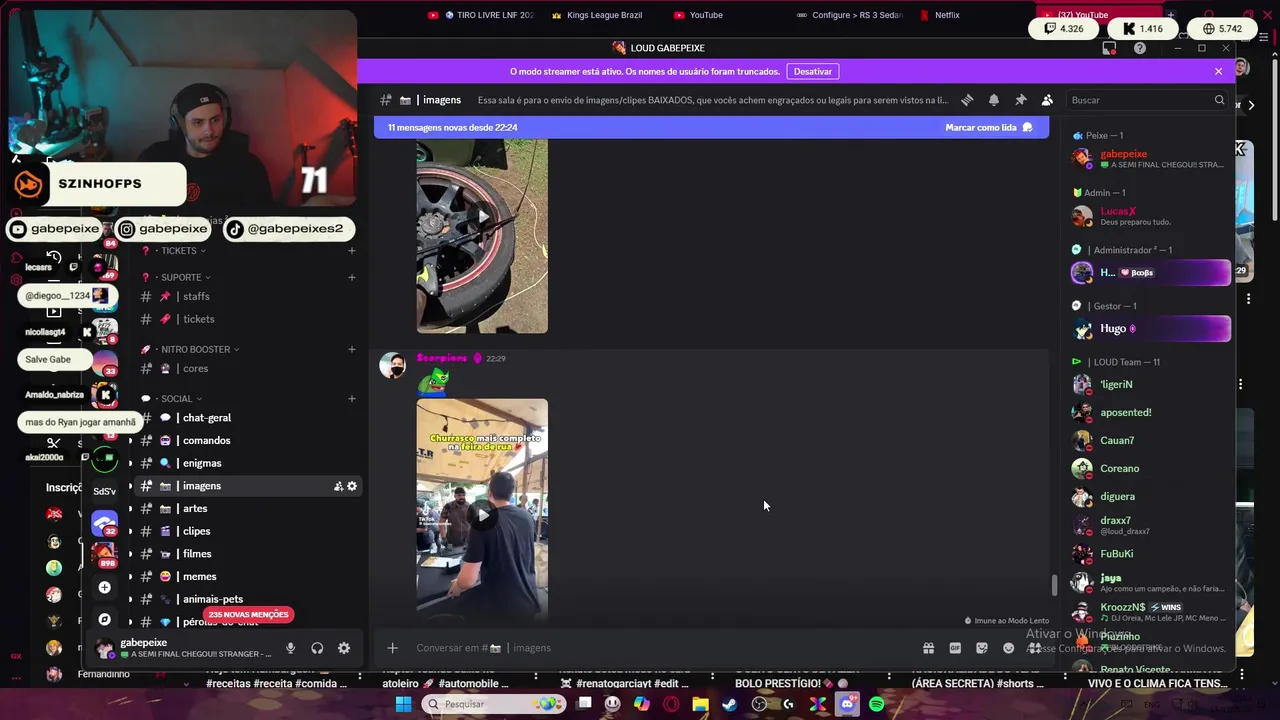This screenshot has width=1280, height=720.
Task: Mark messages as read via Marcar como lida
Action: click(x=989, y=128)
